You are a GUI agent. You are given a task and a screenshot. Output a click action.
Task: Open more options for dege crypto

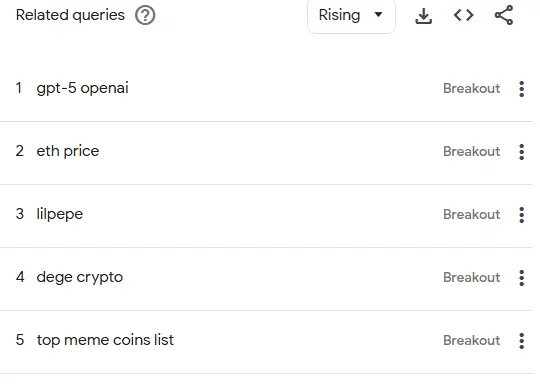(521, 278)
